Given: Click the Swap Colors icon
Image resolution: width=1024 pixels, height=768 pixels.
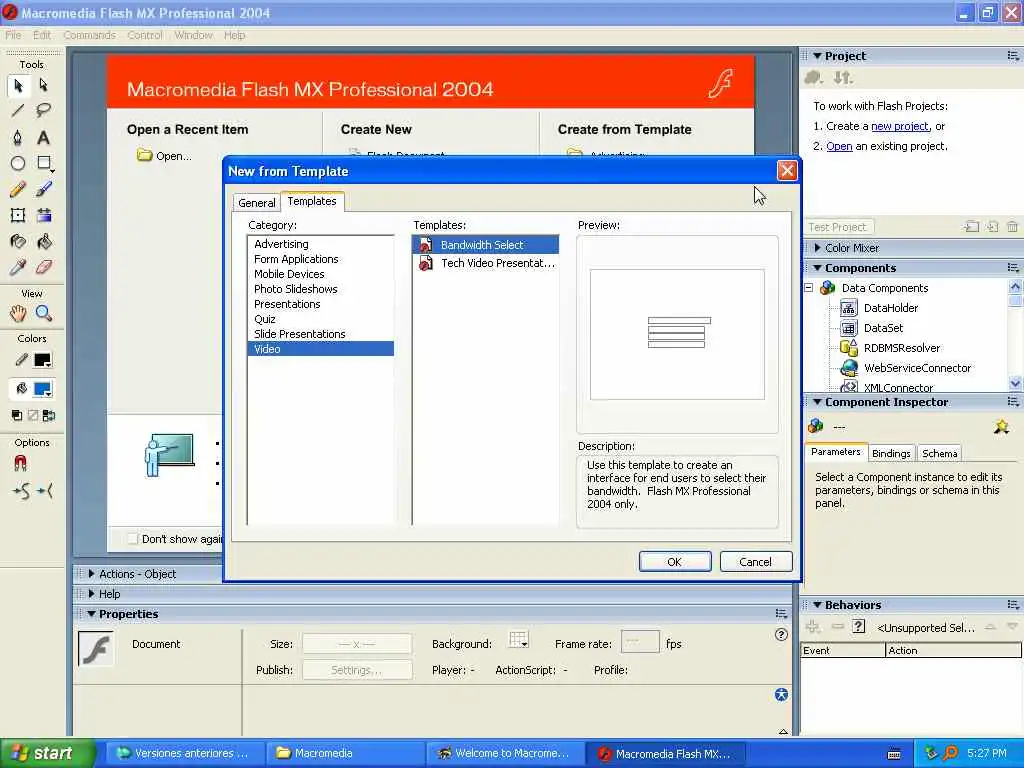Looking at the screenshot, I should click(x=49, y=415).
